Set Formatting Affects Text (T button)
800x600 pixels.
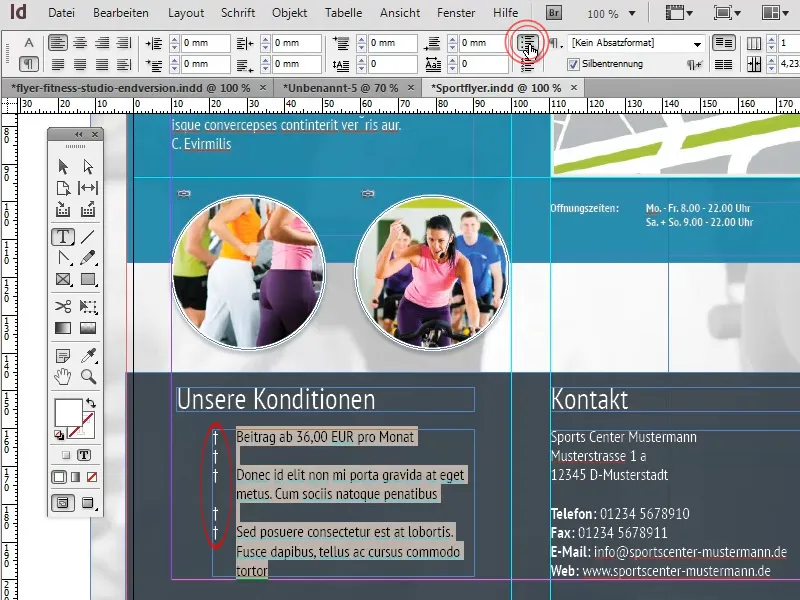click(84, 455)
